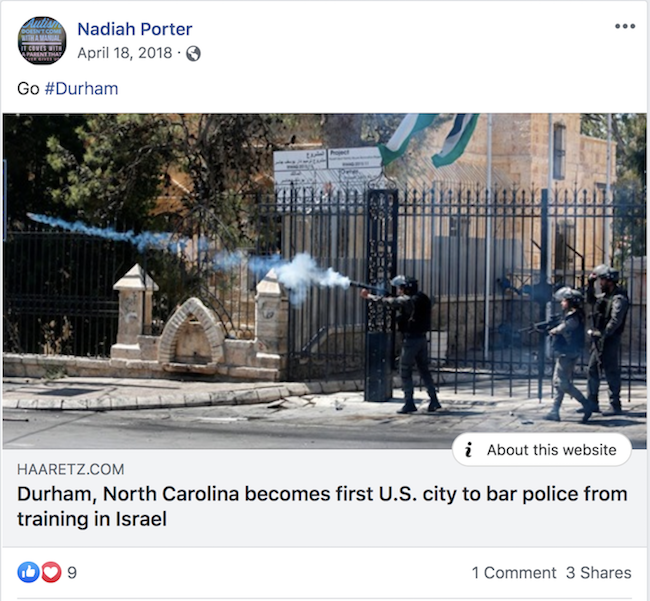This screenshot has width=650, height=601.
Task: Click the globe public privacy icon
Action: point(193,53)
